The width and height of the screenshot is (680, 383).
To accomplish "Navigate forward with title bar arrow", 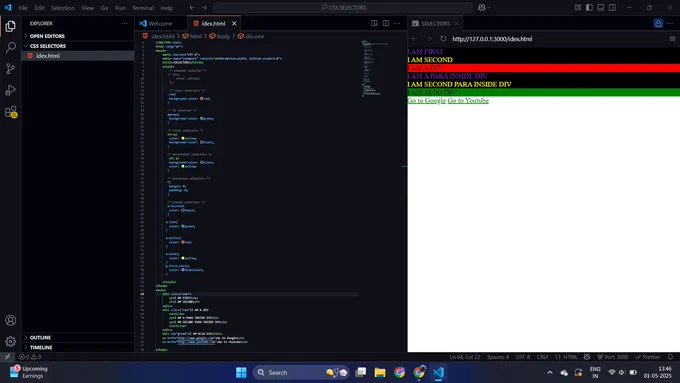I will click(204, 7).
